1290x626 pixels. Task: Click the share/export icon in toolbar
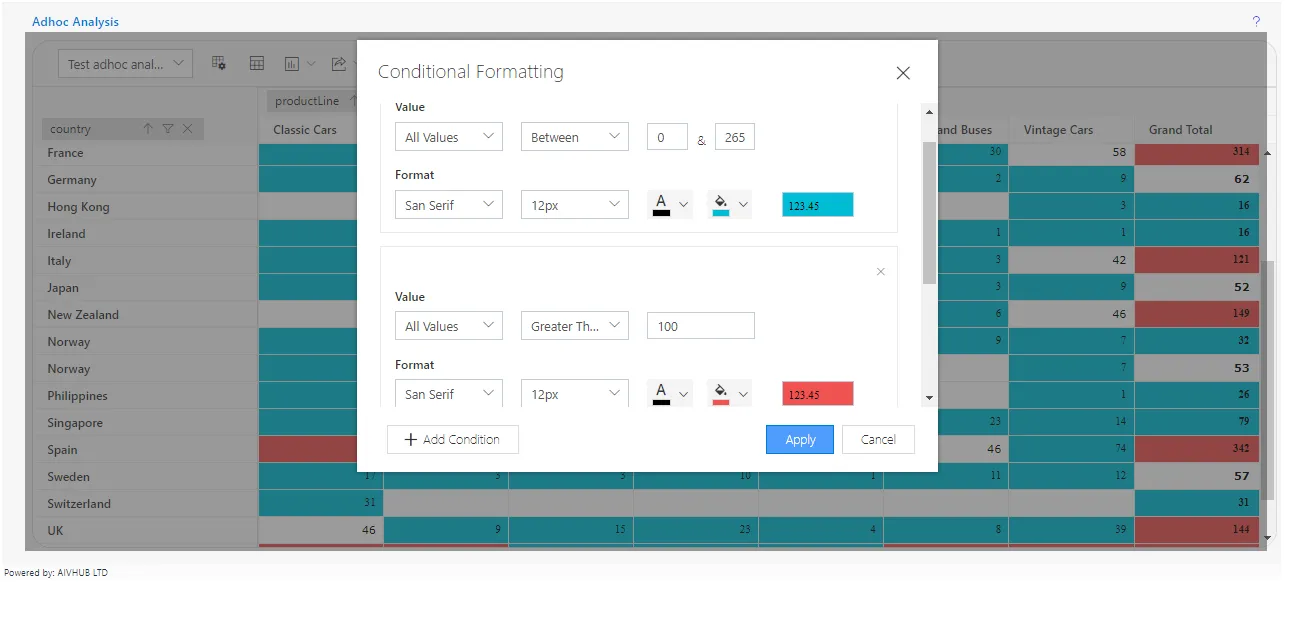click(341, 63)
